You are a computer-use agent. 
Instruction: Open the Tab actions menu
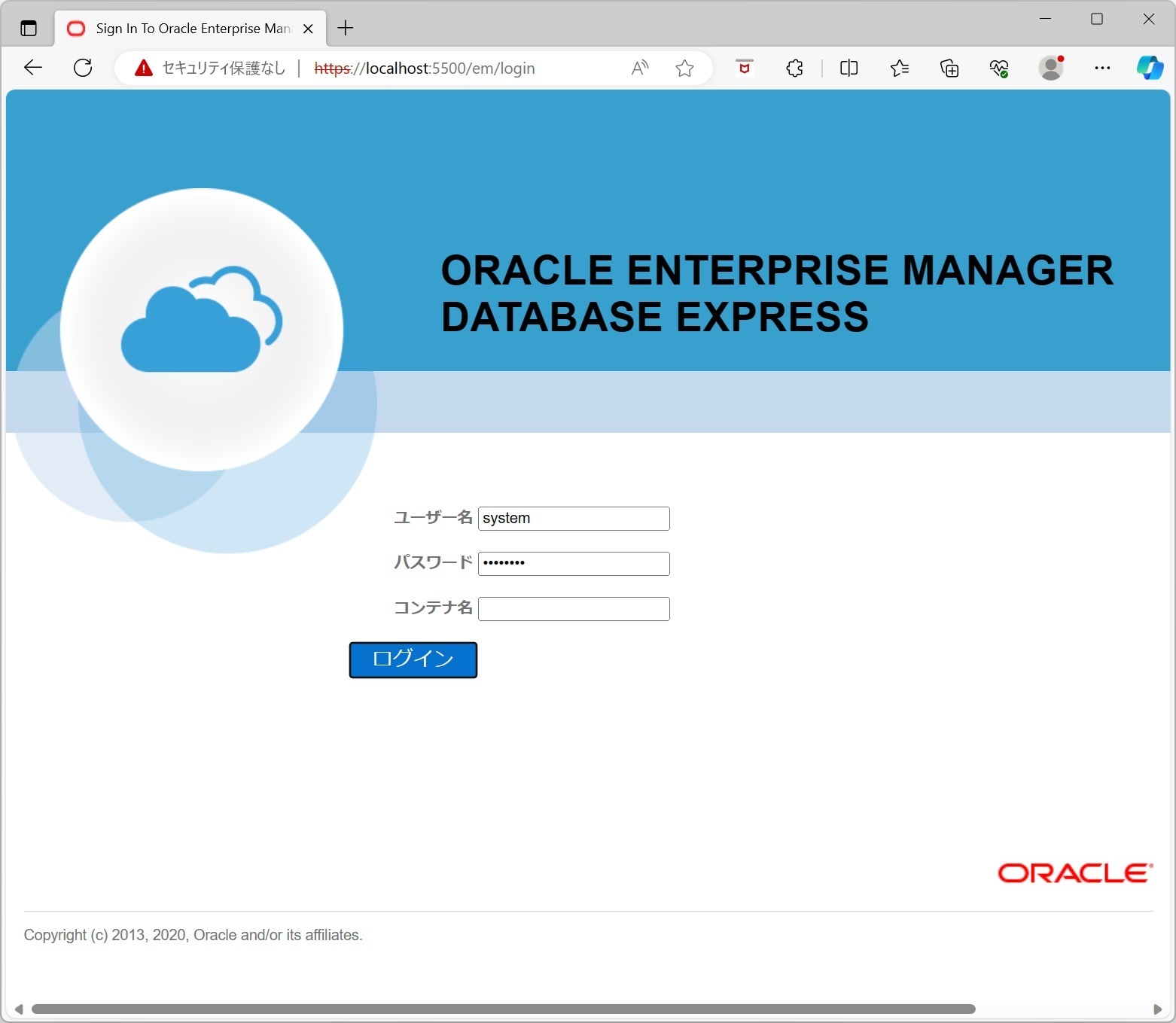[x=28, y=28]
